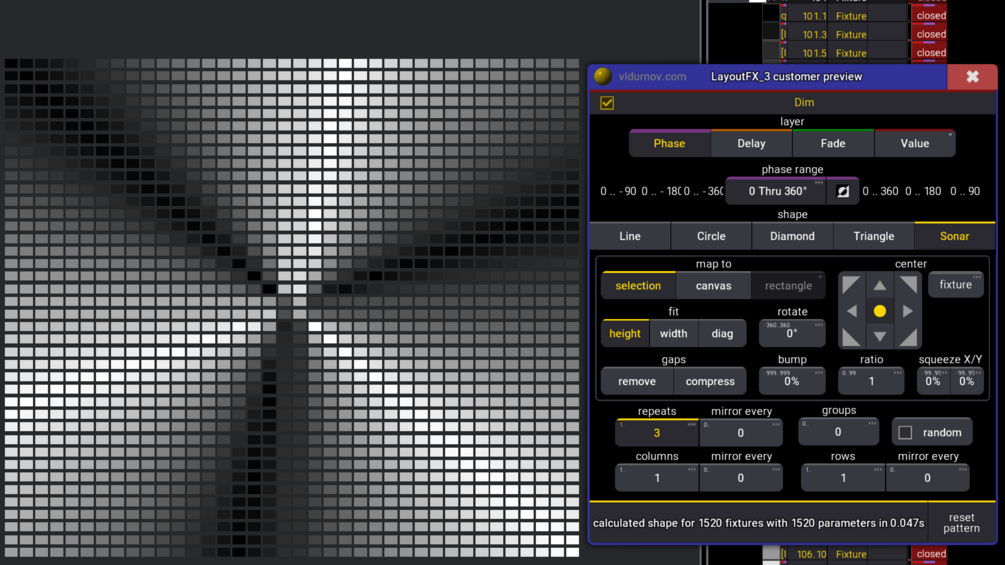The image size is (1005, 565).
Task: Edit the columns value field
Action: click(657, 478)
